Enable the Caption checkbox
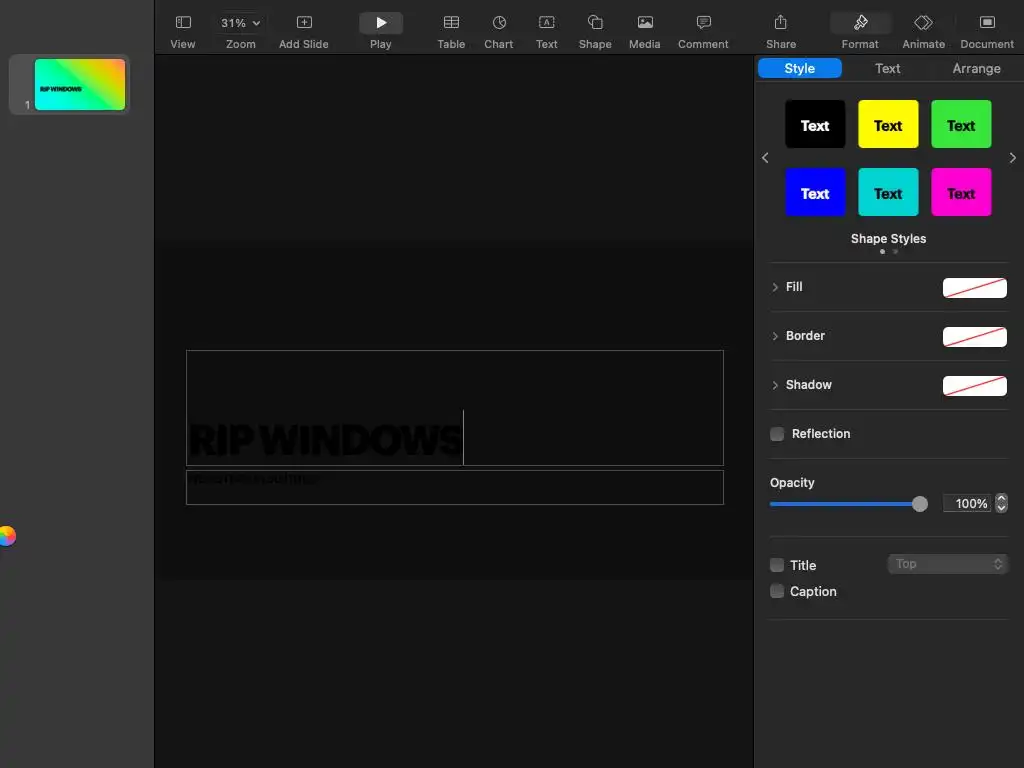This screenshot has width=1024, height=768. (x=777, y=591)
